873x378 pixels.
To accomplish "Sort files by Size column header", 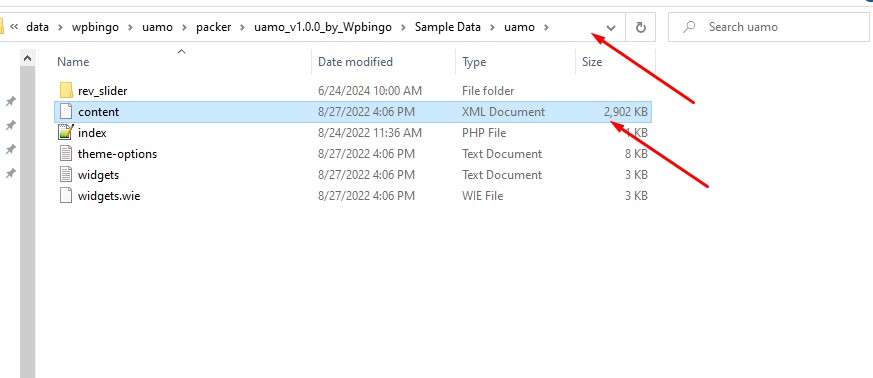I will (x=592, y=62).
